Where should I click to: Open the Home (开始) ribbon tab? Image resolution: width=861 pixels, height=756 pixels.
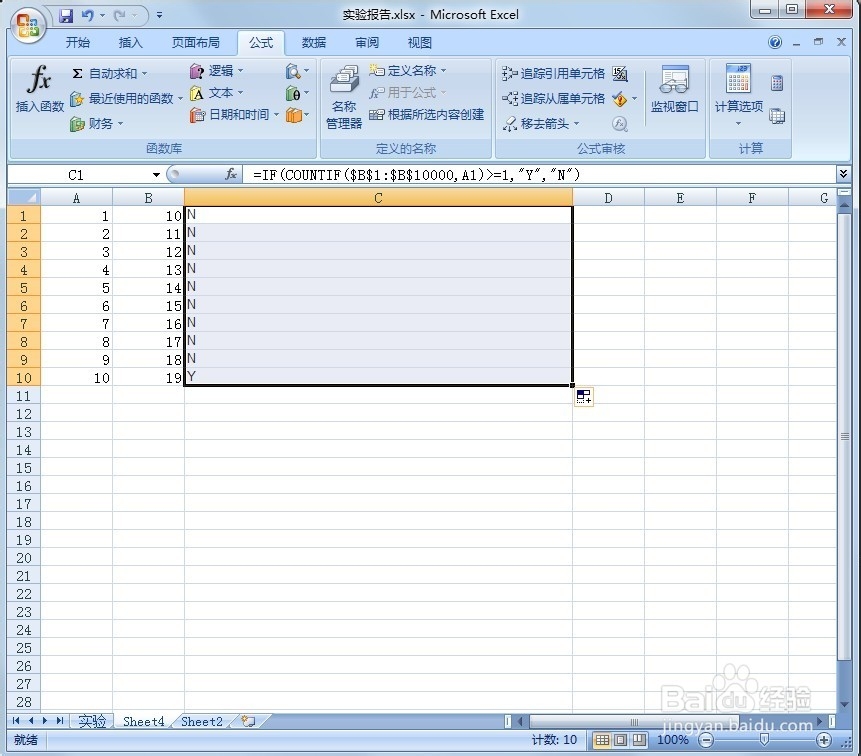click(x=77, y=43)
